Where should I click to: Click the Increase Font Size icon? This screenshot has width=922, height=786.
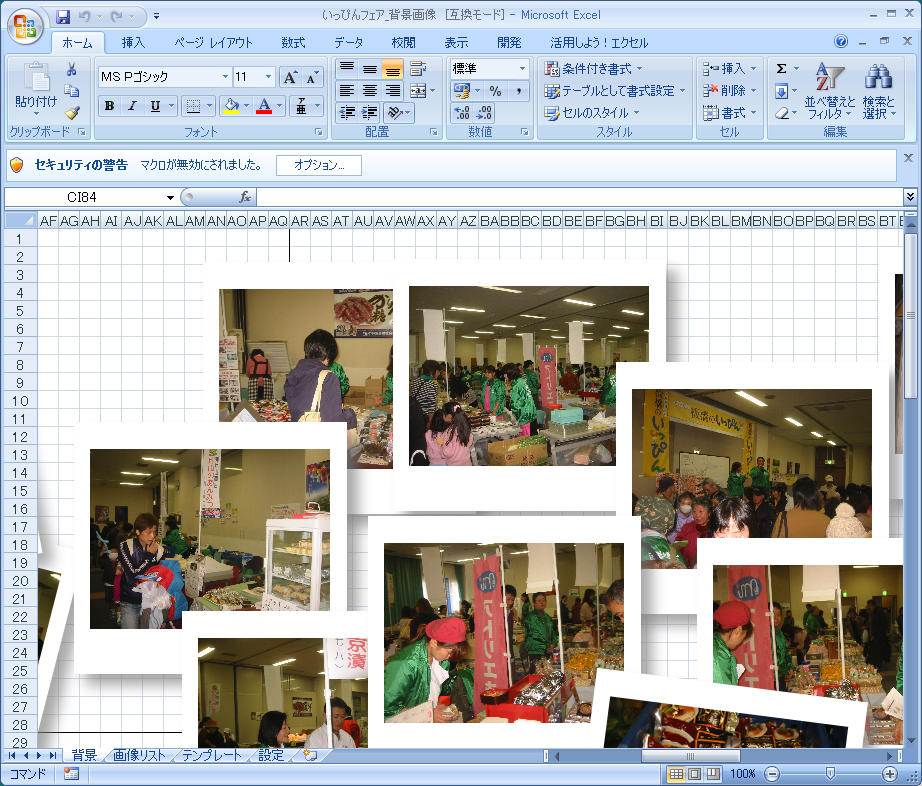pyautogui.click(x=290, y=77)
